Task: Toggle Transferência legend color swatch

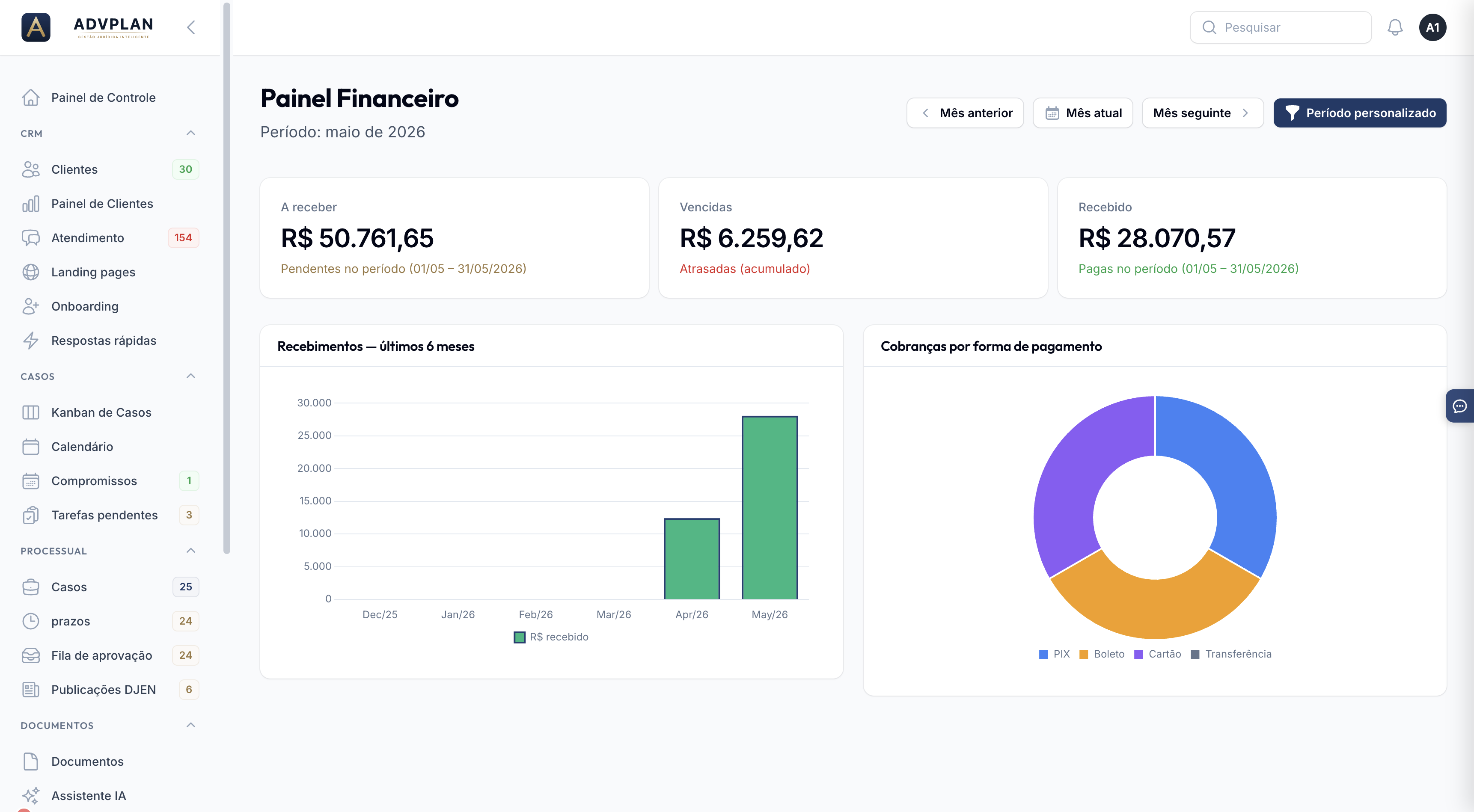Action: click(1195, 654)
